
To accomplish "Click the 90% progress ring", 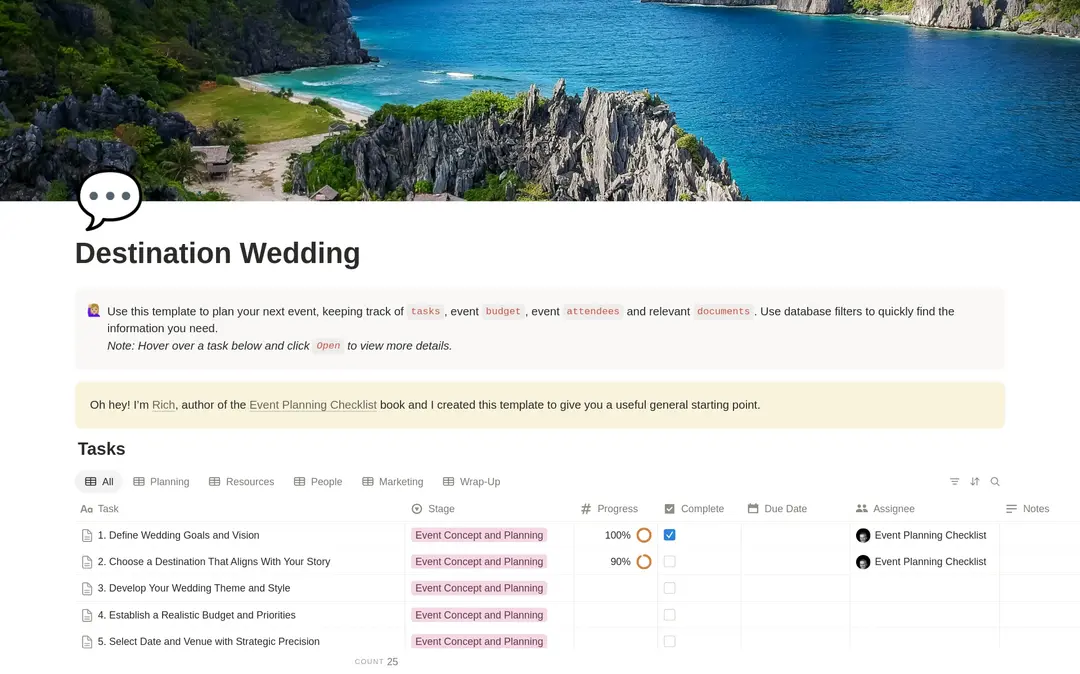I will point(644,562).
